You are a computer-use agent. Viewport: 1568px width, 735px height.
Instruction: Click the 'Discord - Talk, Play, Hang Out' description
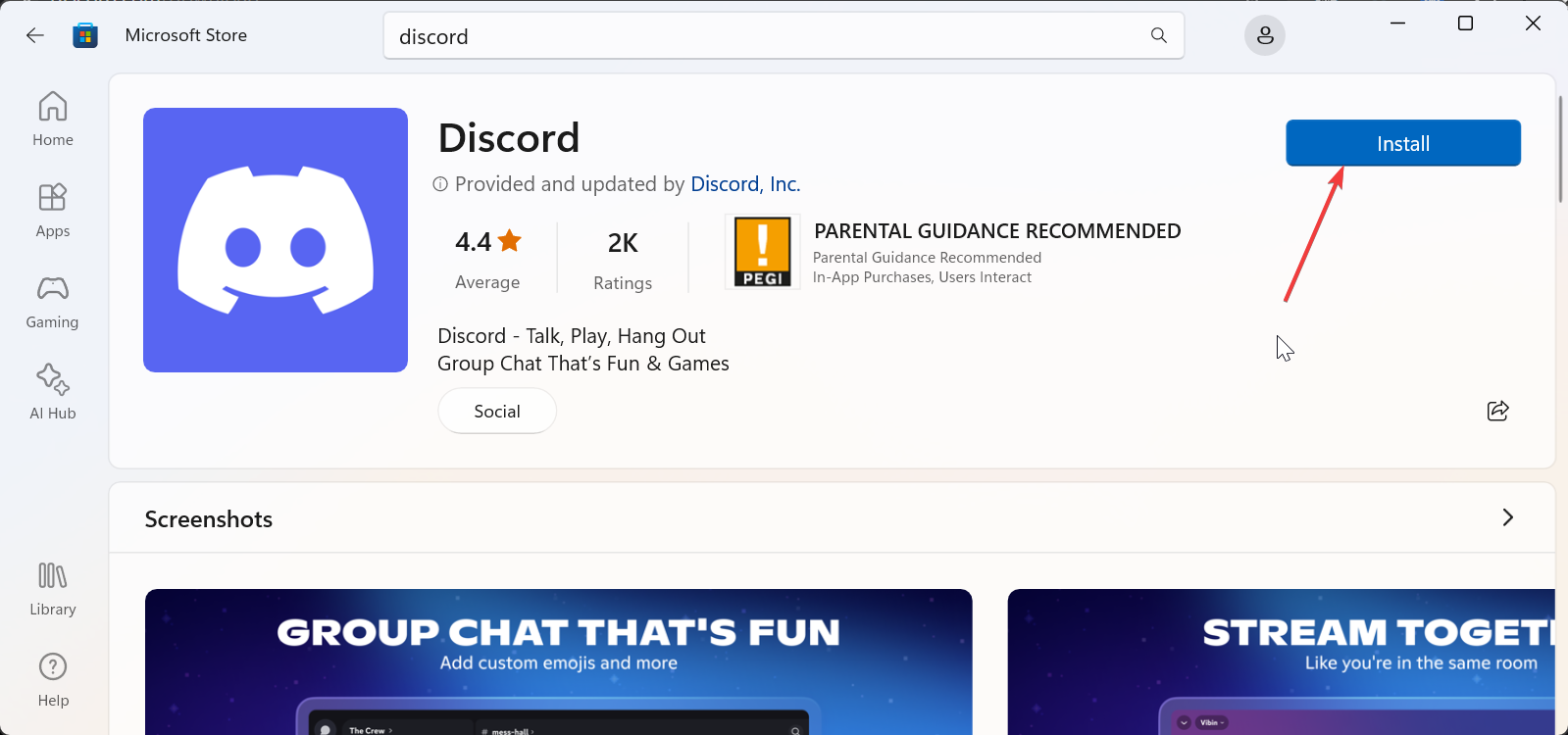[x=572, y=336]
